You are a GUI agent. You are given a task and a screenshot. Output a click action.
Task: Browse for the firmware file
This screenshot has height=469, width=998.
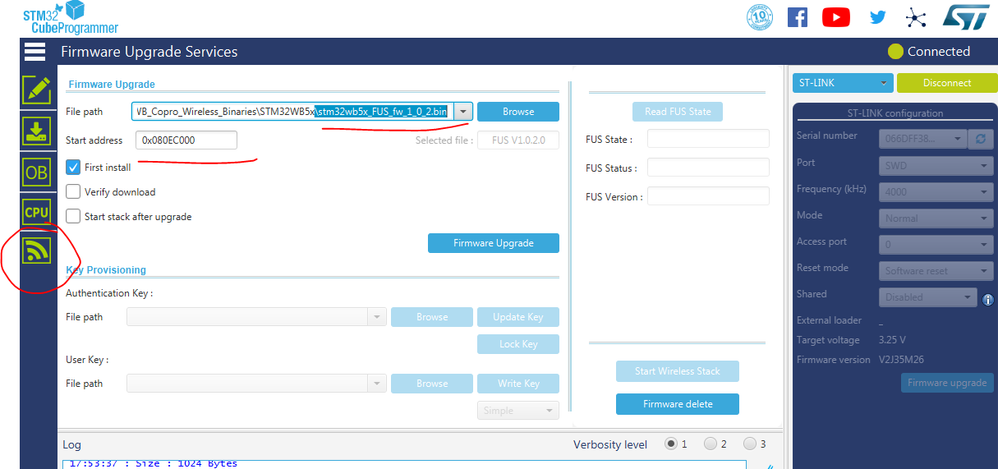[518, 111]
